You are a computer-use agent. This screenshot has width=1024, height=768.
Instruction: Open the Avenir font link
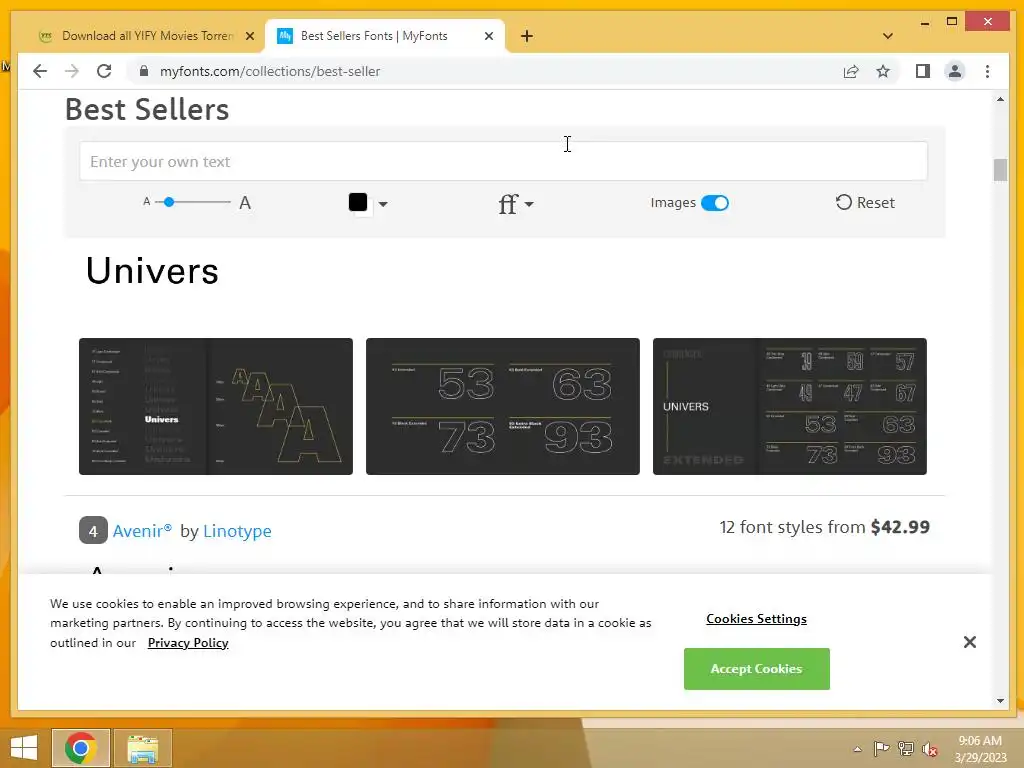(142, 531)
